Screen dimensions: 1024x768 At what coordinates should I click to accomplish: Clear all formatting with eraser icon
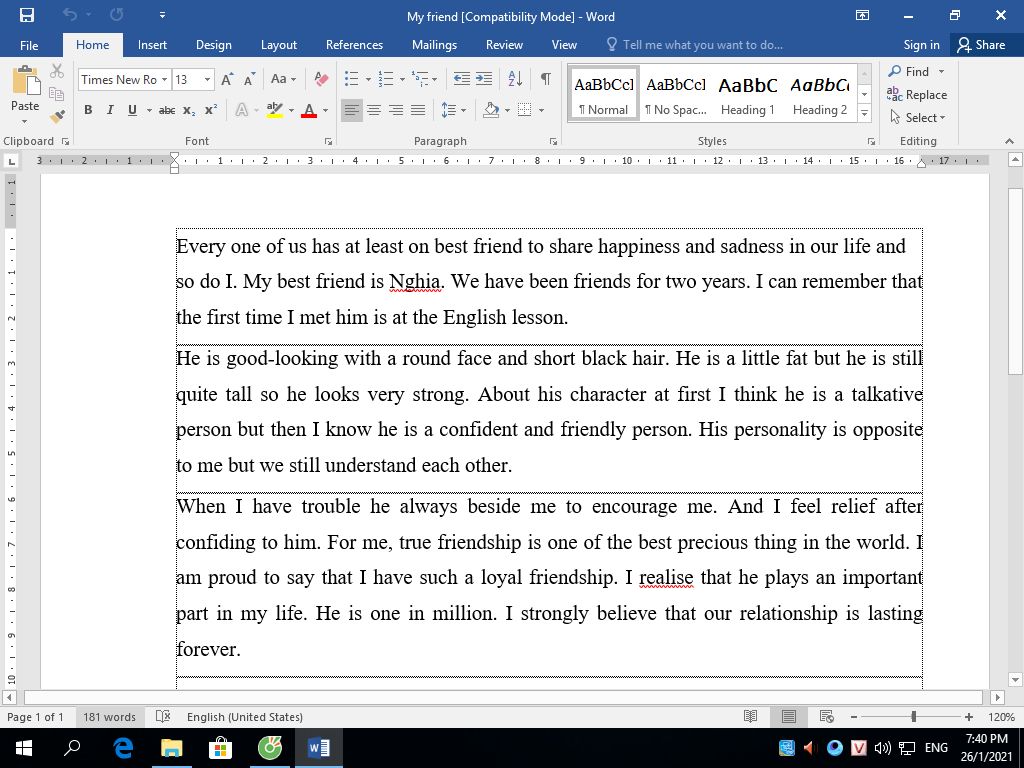(x=321, y=80)
